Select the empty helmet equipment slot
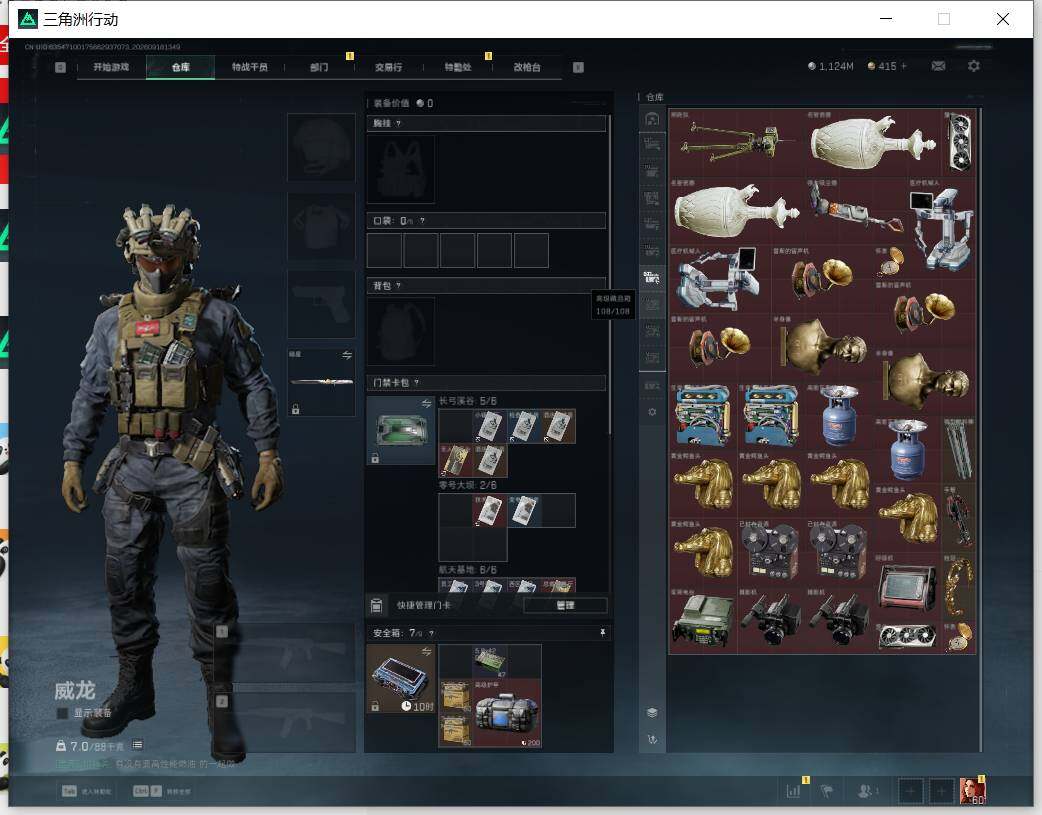The height and width of the screenshot is (815, 1042). click(321, 147)
